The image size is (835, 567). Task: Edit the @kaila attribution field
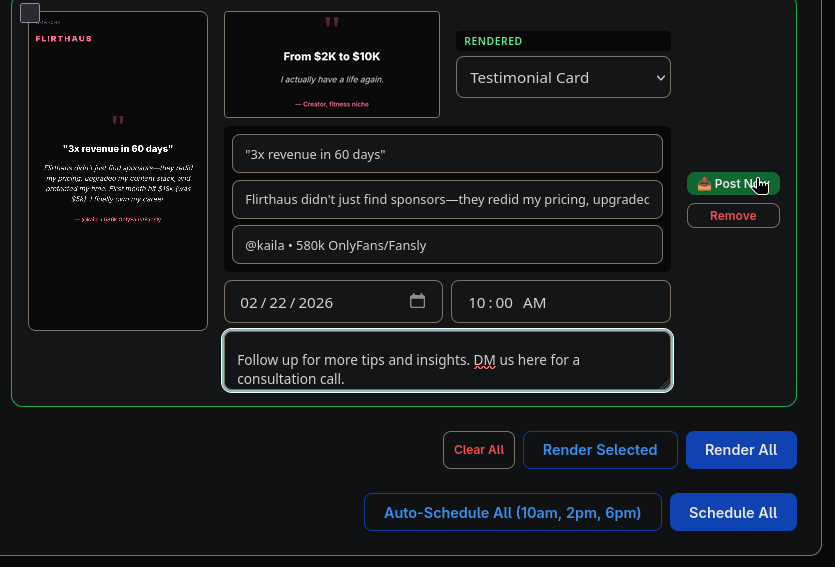coord(447,245)
